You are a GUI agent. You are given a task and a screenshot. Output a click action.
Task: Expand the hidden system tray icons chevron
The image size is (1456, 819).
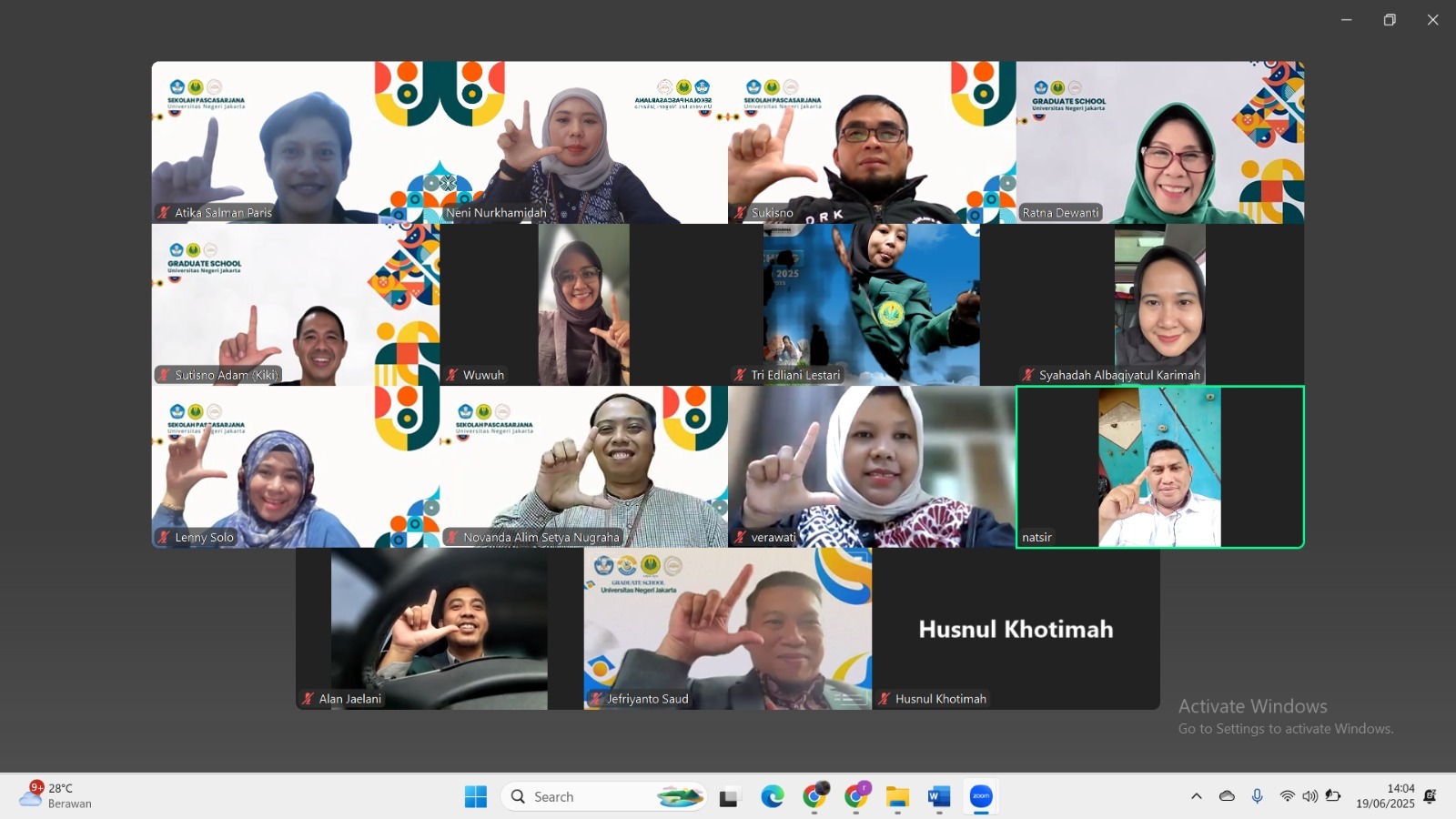(x=1196, y=796)
